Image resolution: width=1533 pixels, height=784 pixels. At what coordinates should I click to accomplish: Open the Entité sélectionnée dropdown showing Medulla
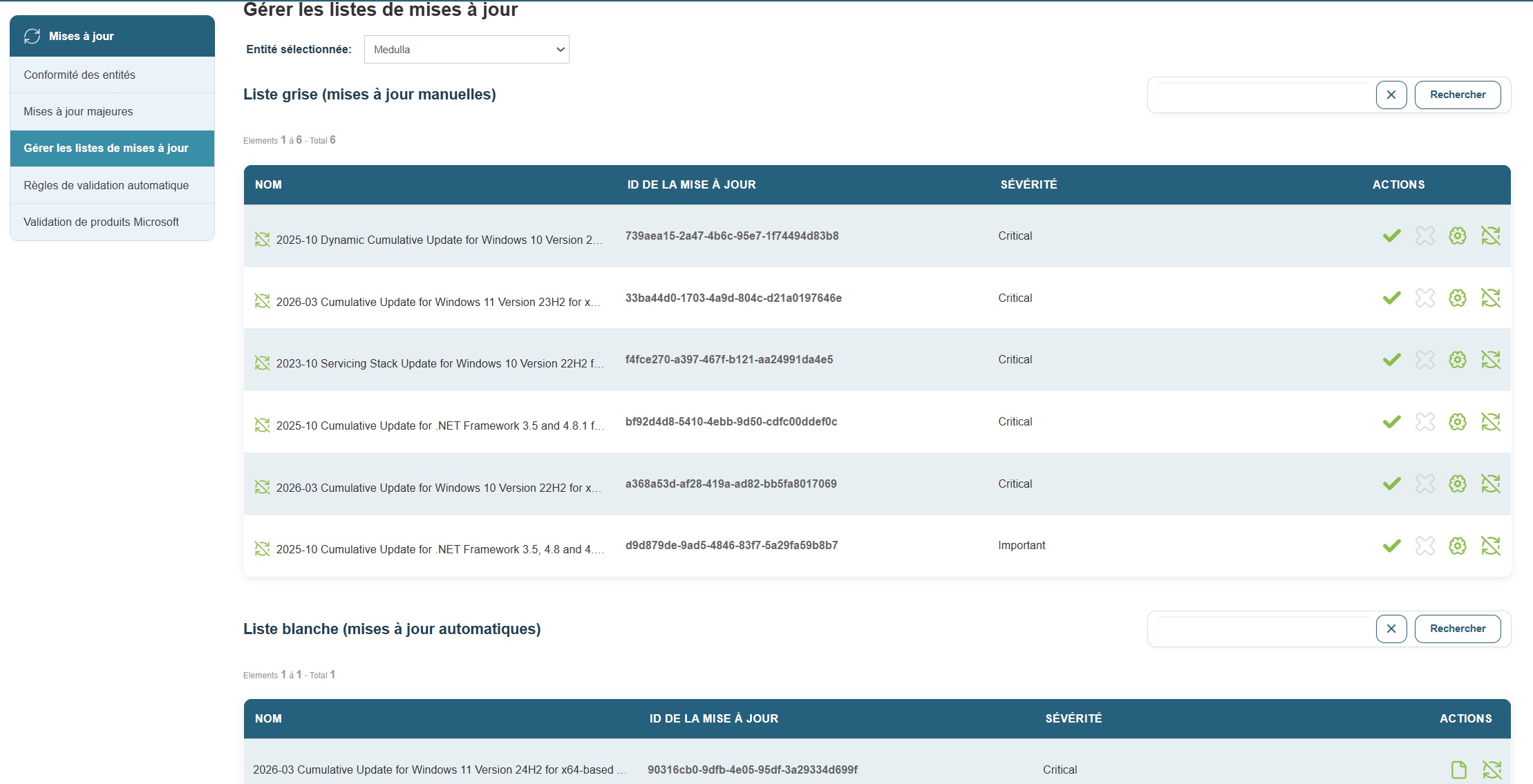(x=467, y=50)
